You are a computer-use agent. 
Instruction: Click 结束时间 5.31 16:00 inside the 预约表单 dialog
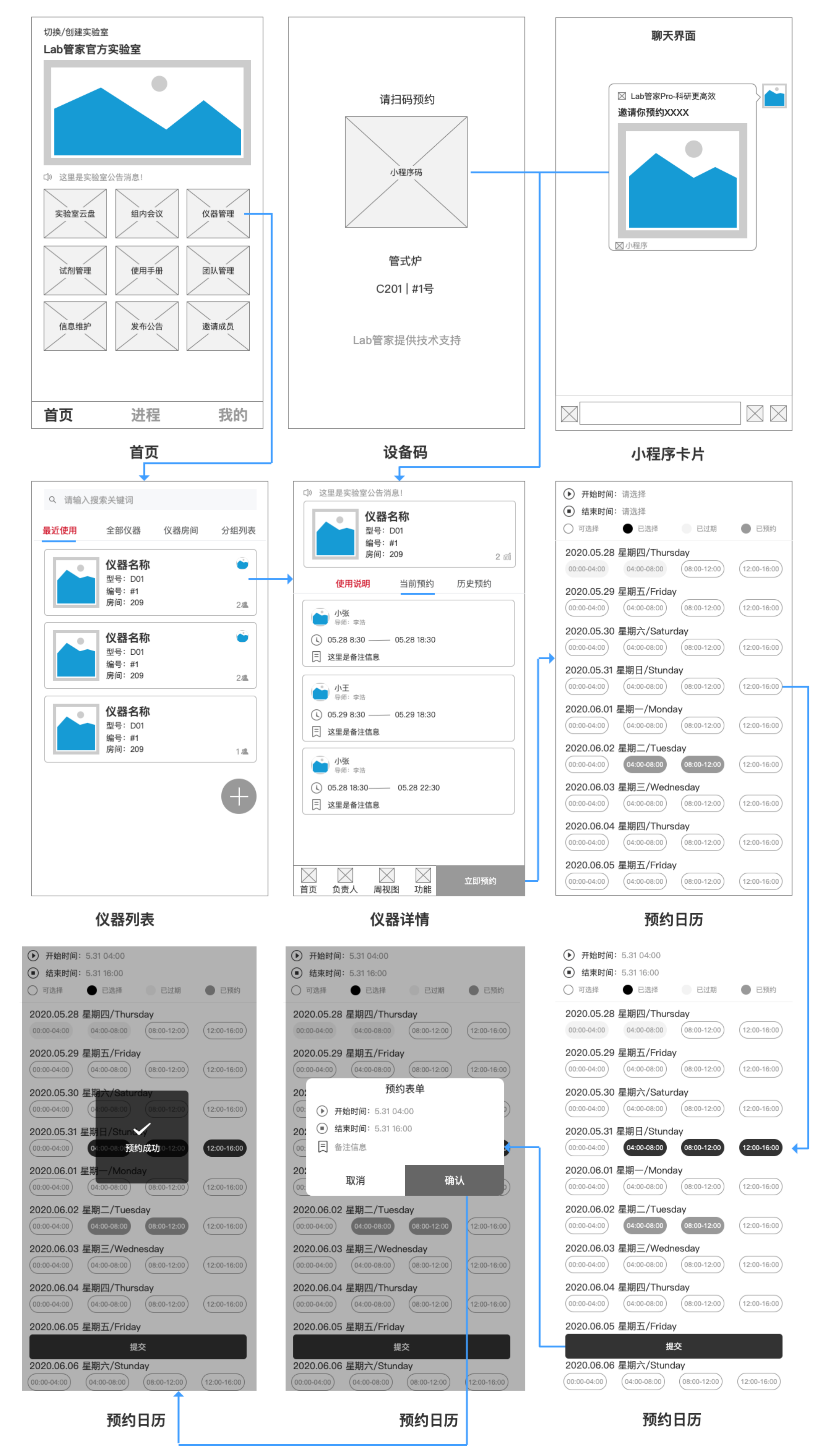(364, 1129)
